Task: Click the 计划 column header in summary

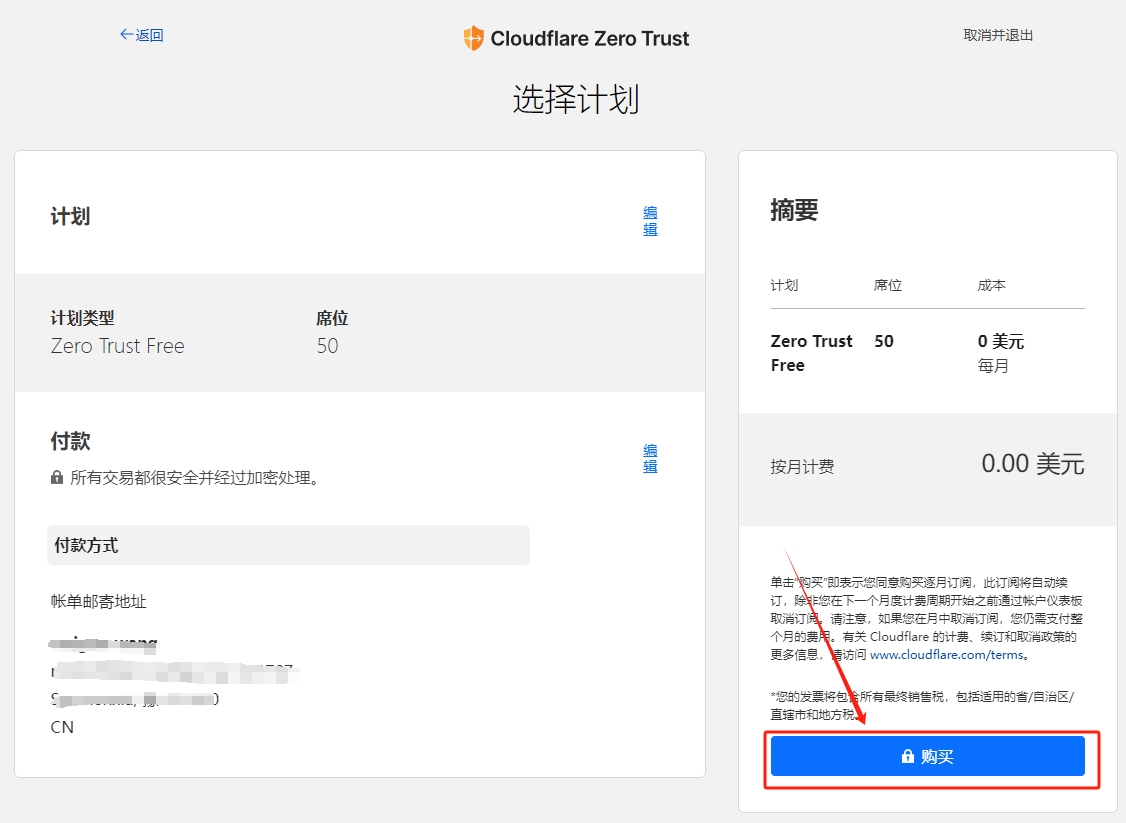Action: tap(784, 285)
